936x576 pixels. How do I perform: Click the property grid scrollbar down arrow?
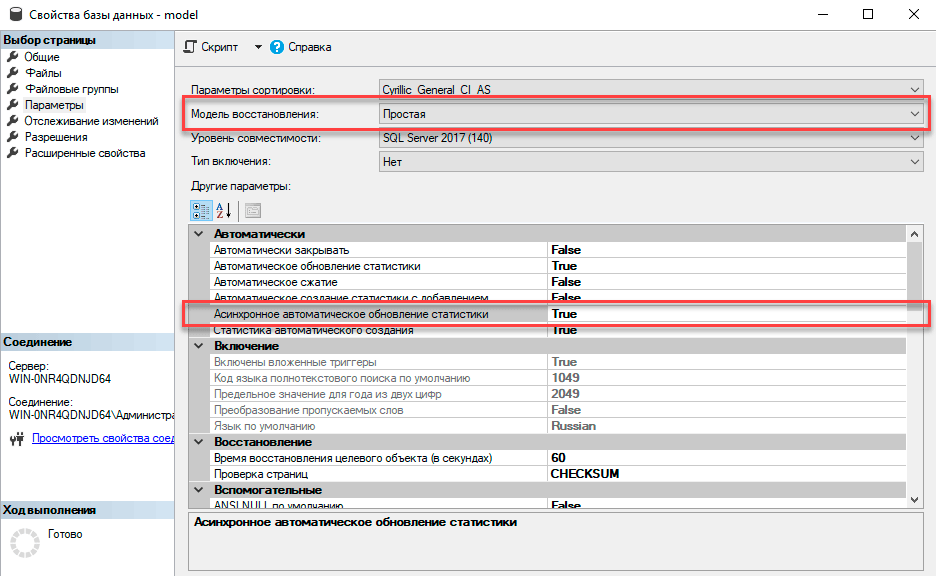(914, 497)
